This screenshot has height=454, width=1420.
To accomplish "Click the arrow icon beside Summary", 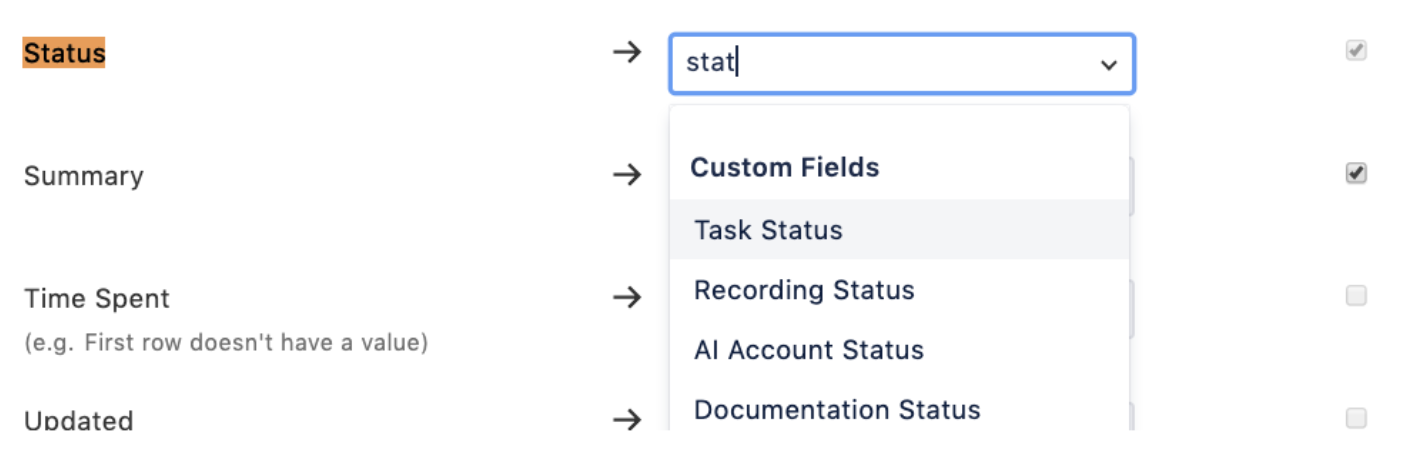I will [627, 175].
